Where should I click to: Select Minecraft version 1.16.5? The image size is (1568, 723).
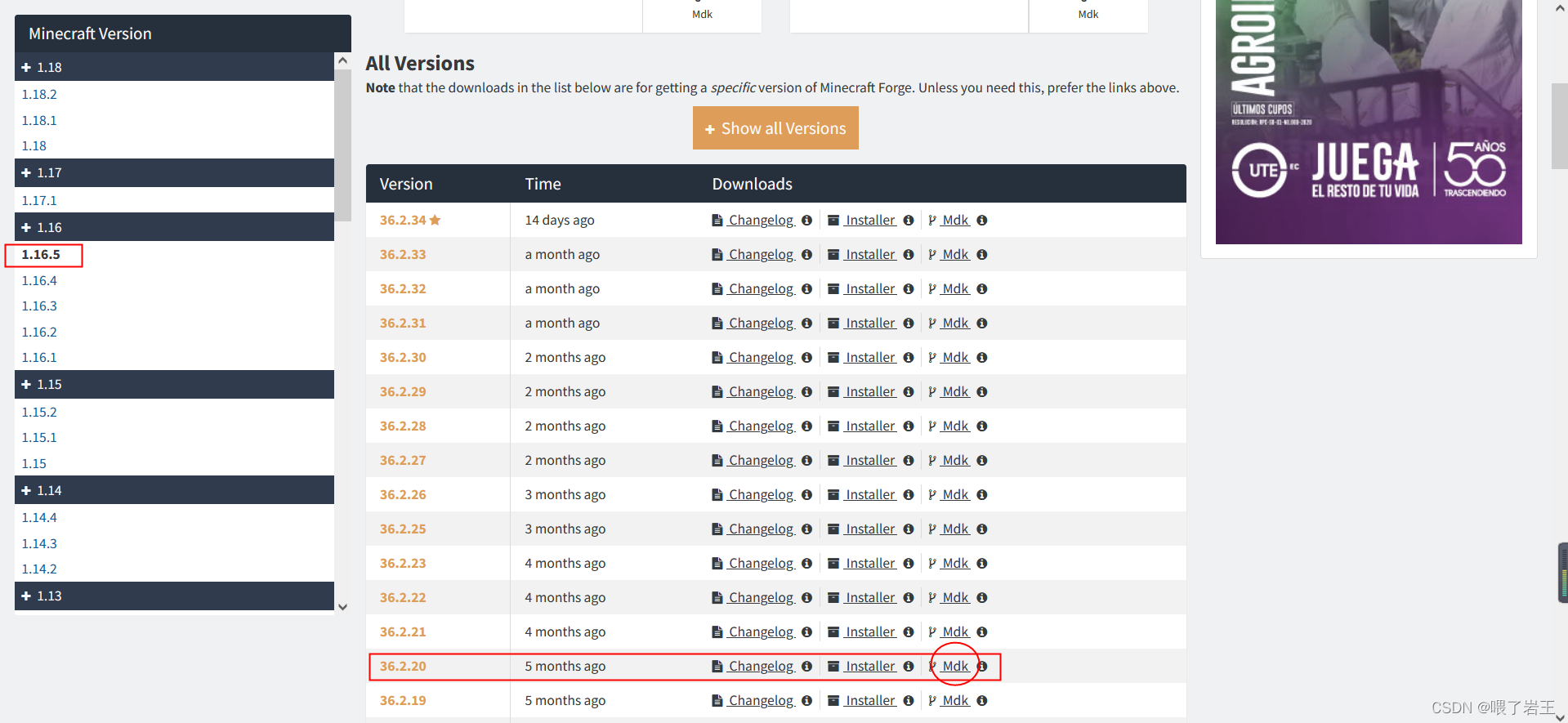[41, 255]
